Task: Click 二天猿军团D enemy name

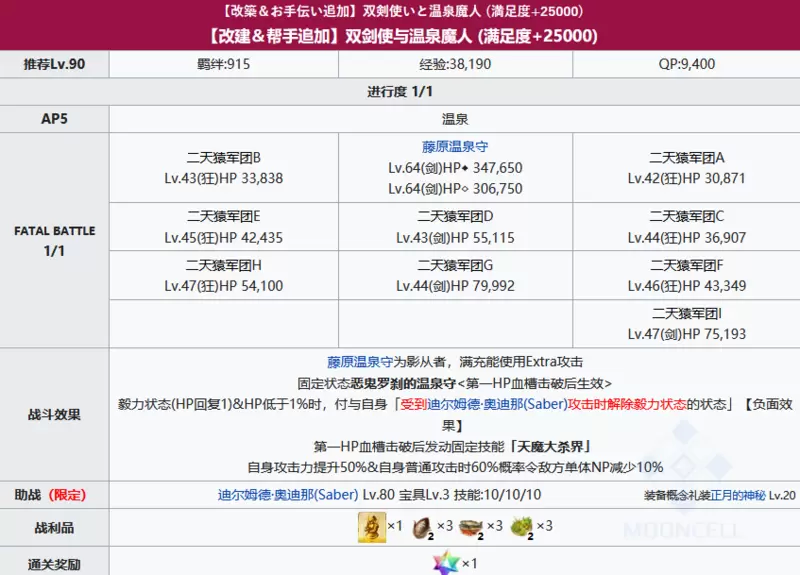Action: click(x=455, y=216)
